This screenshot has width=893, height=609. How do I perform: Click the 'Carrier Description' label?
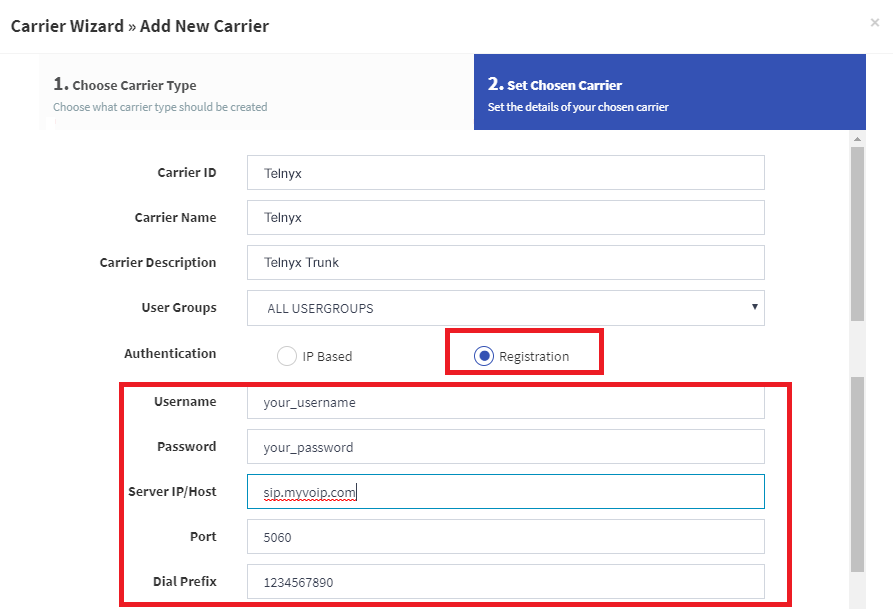point(158,263)
